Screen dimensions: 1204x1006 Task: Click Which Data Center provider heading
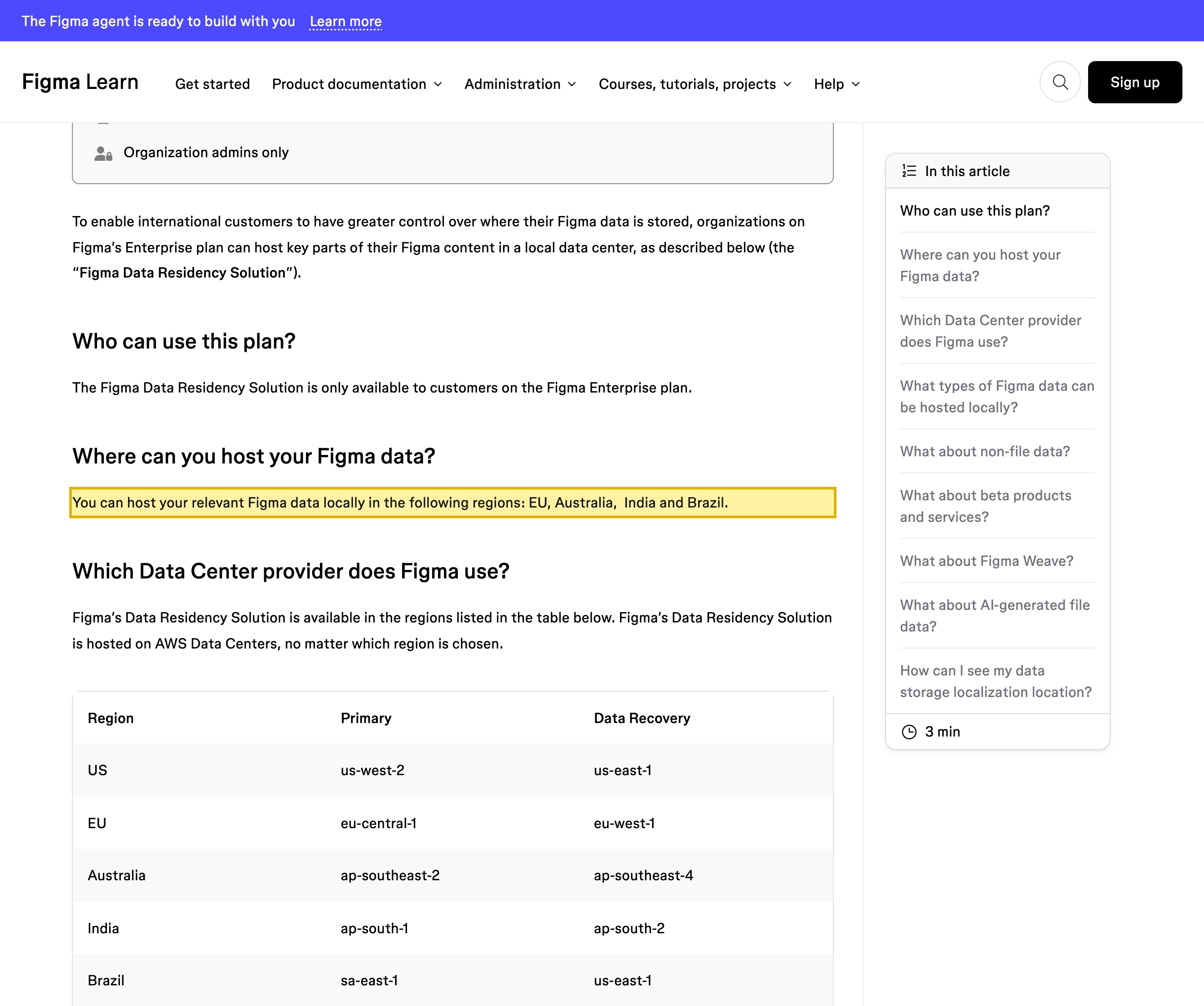click(x=291, y=571)
